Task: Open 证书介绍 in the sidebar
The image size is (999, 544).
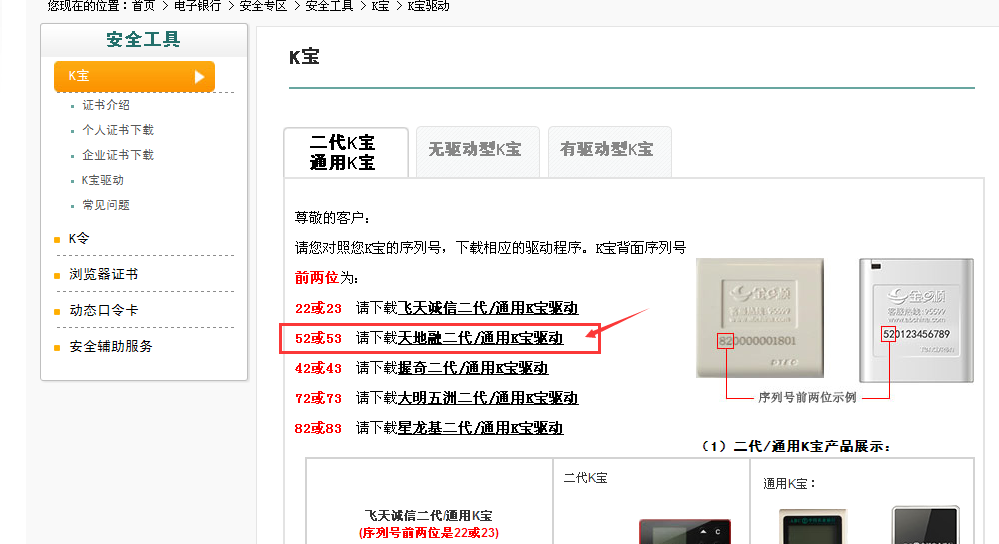Action: pos(106,105)
